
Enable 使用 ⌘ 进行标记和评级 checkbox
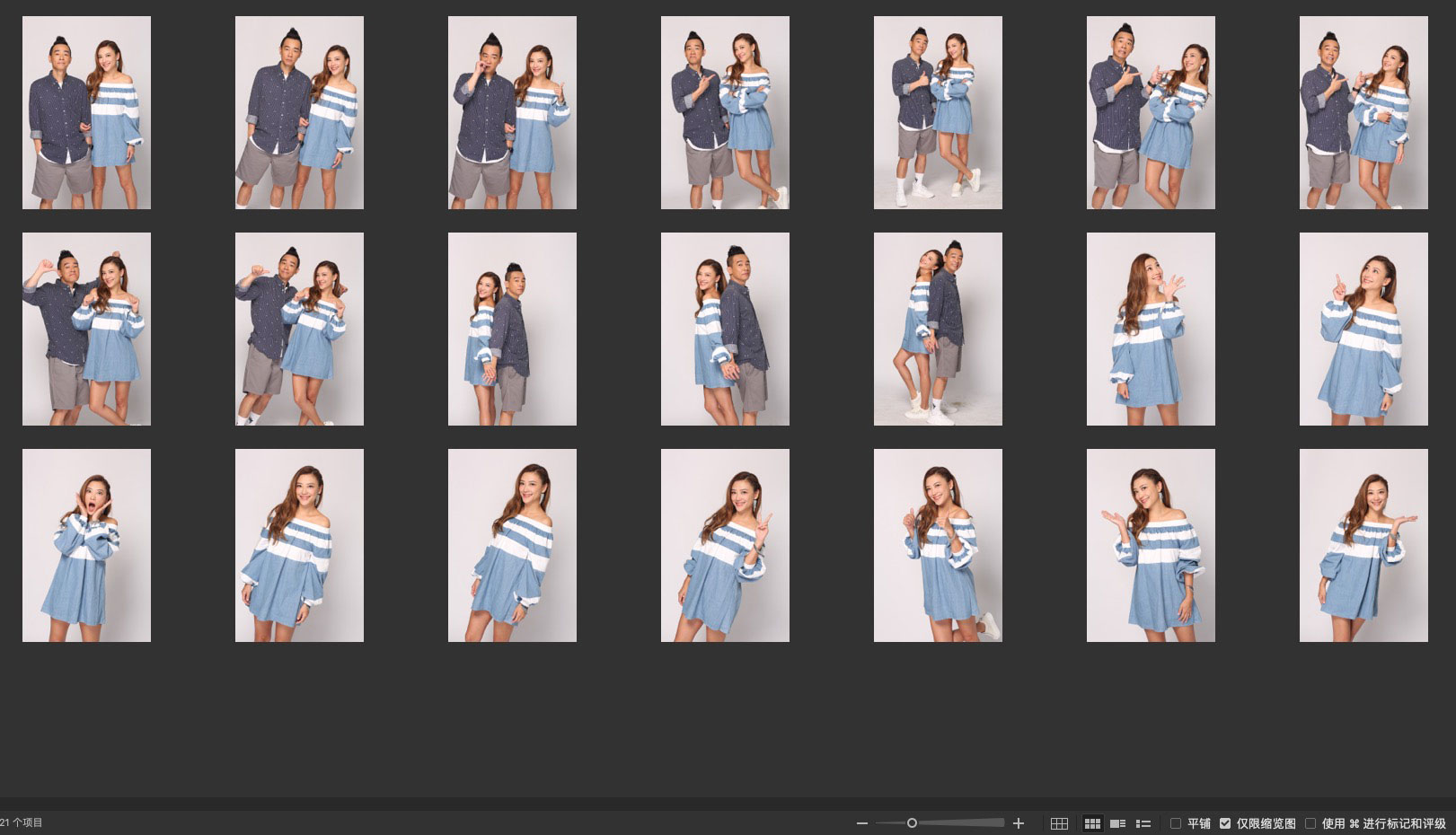[1310, 823]
